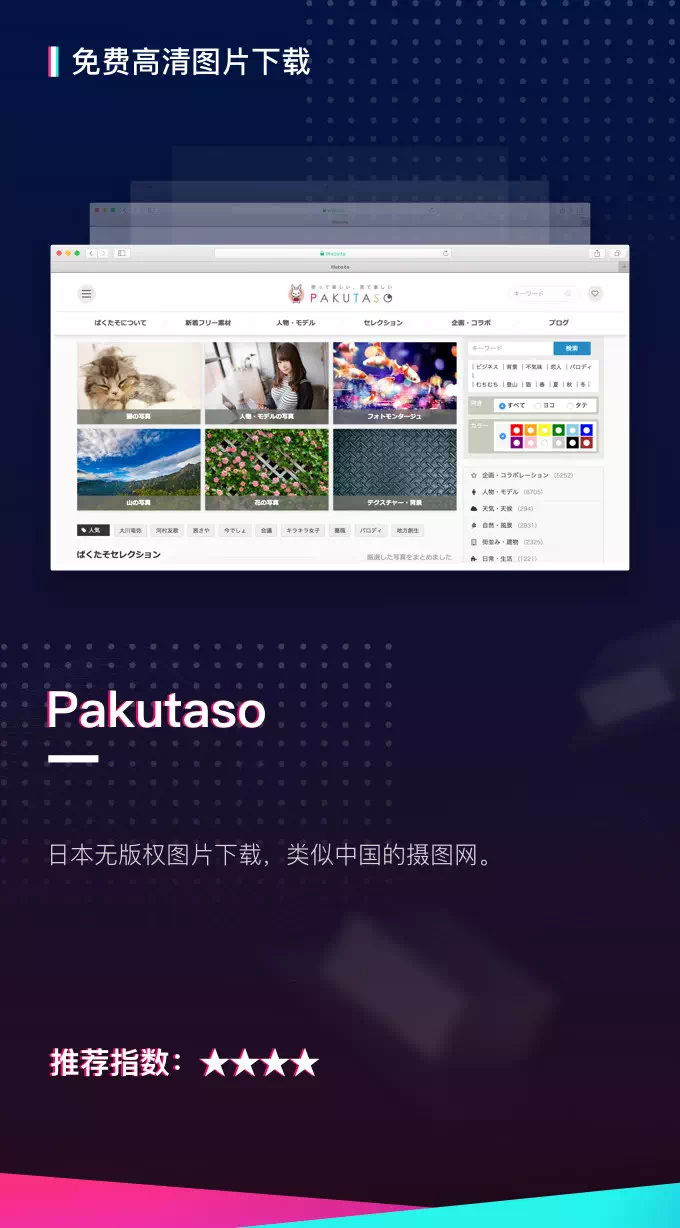The height and width of the screenshot is (1228, 680).
Task: Click the Safari share icon
Action: [x=597, y=254]
